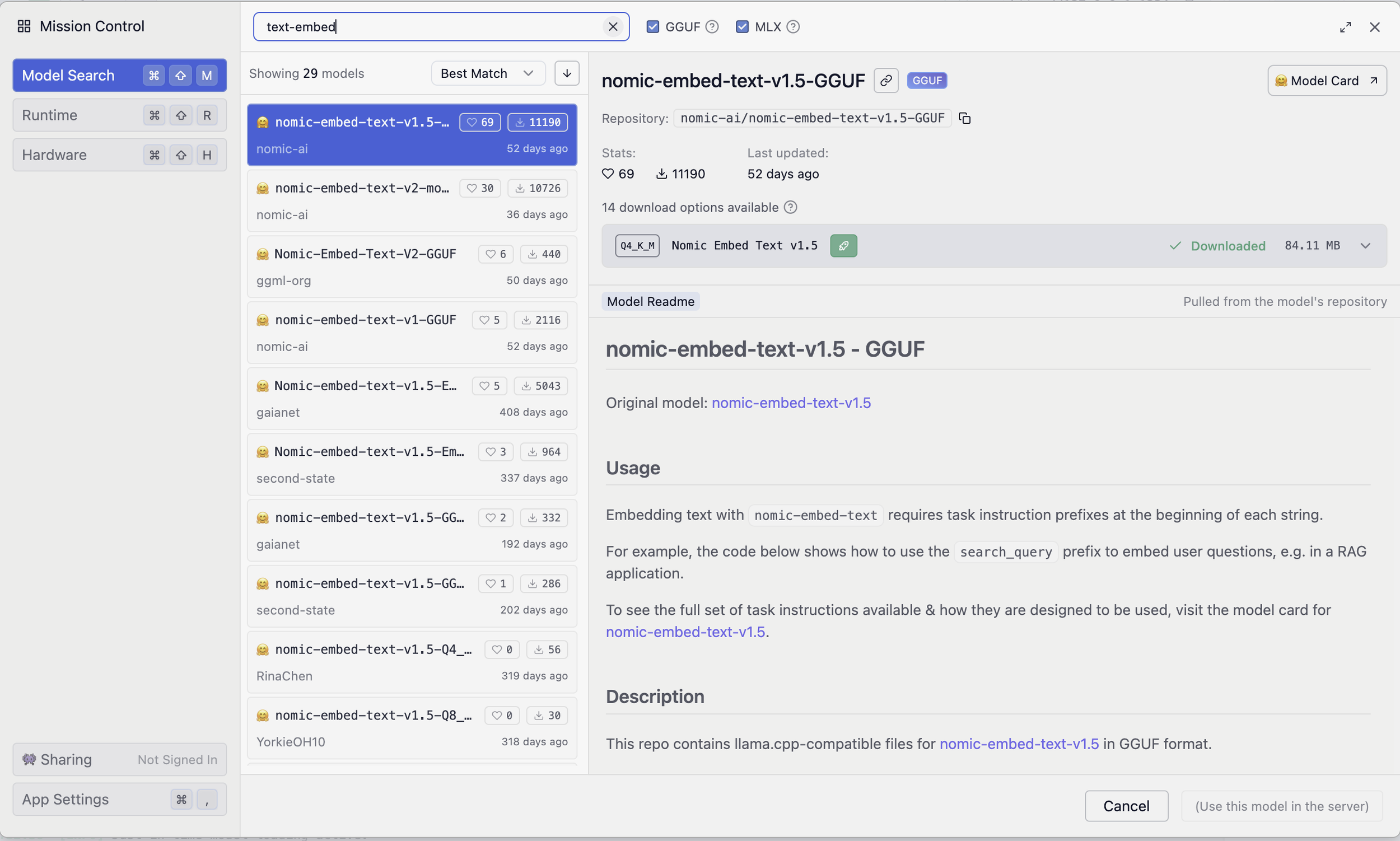Select the YorkieOH10 nomic-embed-text-v1.5-Q8 result
The image size is (1400, 841).
412,728
